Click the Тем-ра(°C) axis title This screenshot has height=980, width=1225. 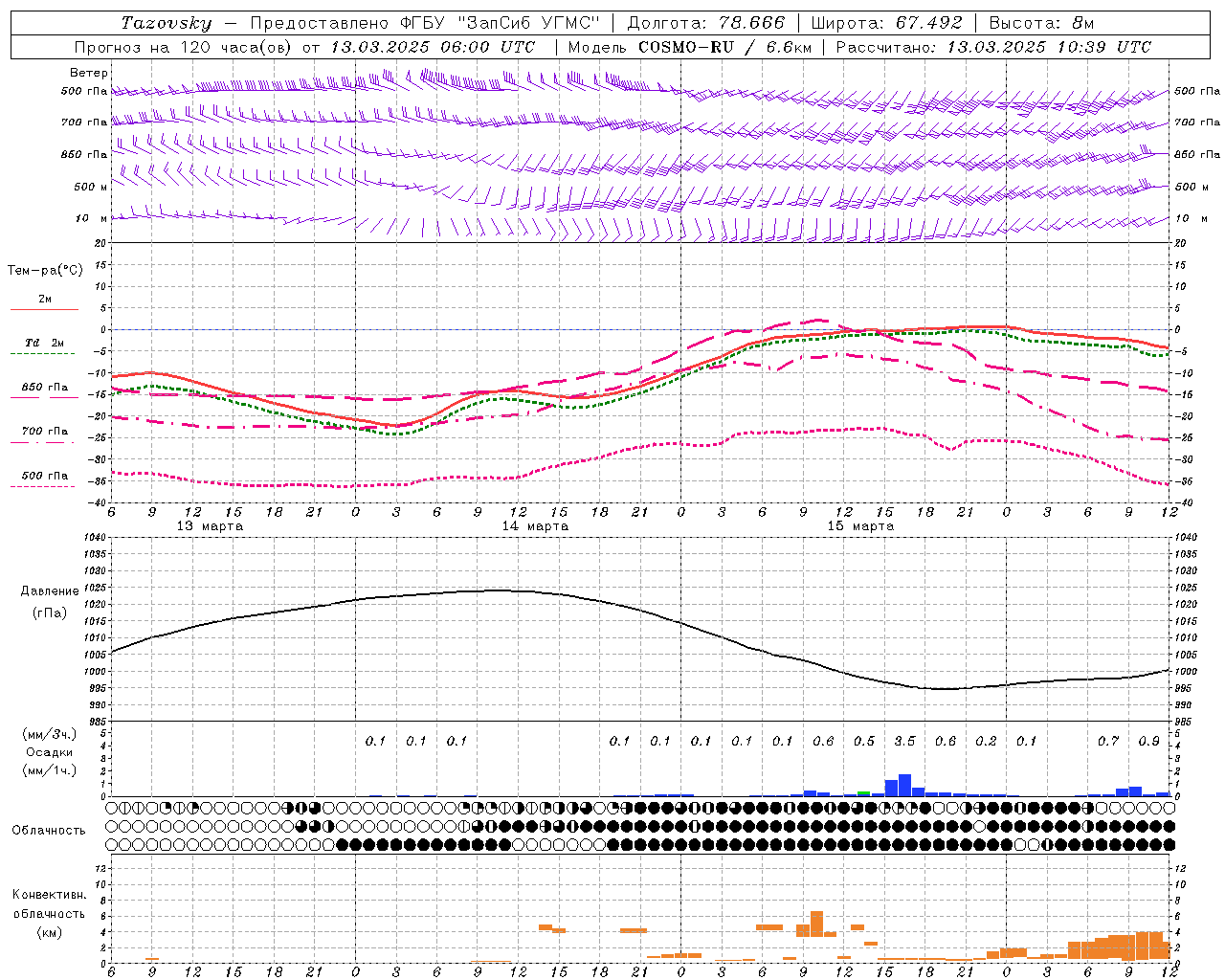(x=45, y=271)
